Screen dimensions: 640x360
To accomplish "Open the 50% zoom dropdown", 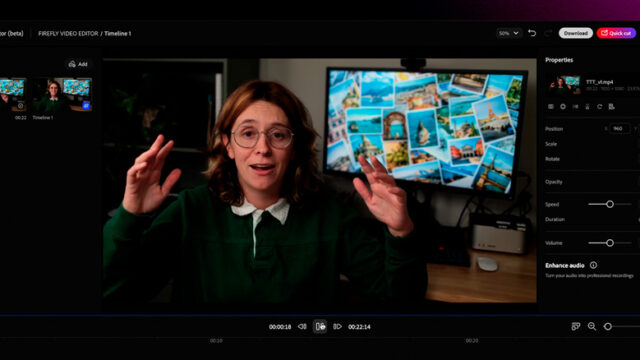I will (509, 33).
